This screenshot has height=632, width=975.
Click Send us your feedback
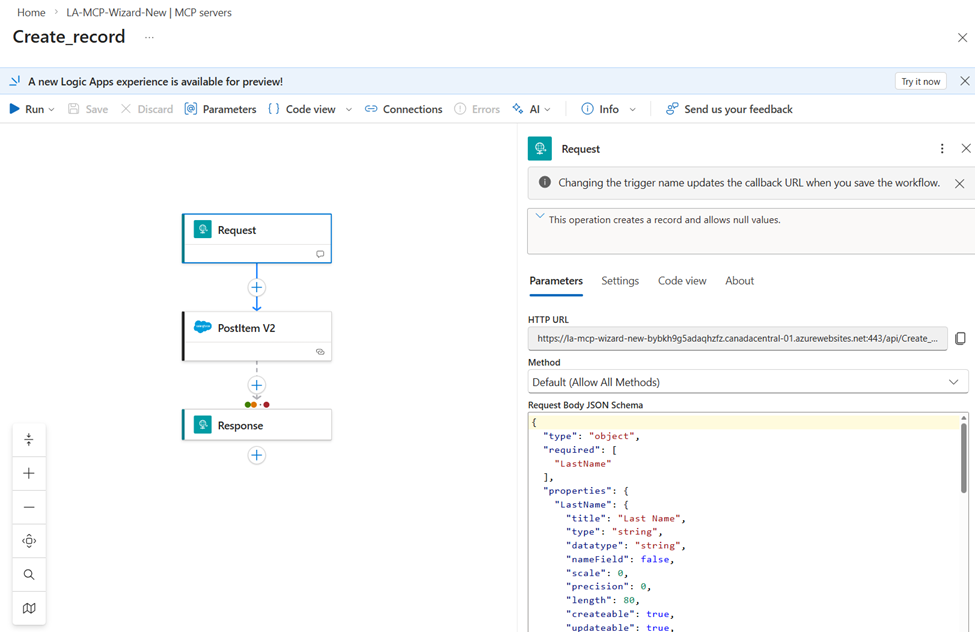point(729,109)
